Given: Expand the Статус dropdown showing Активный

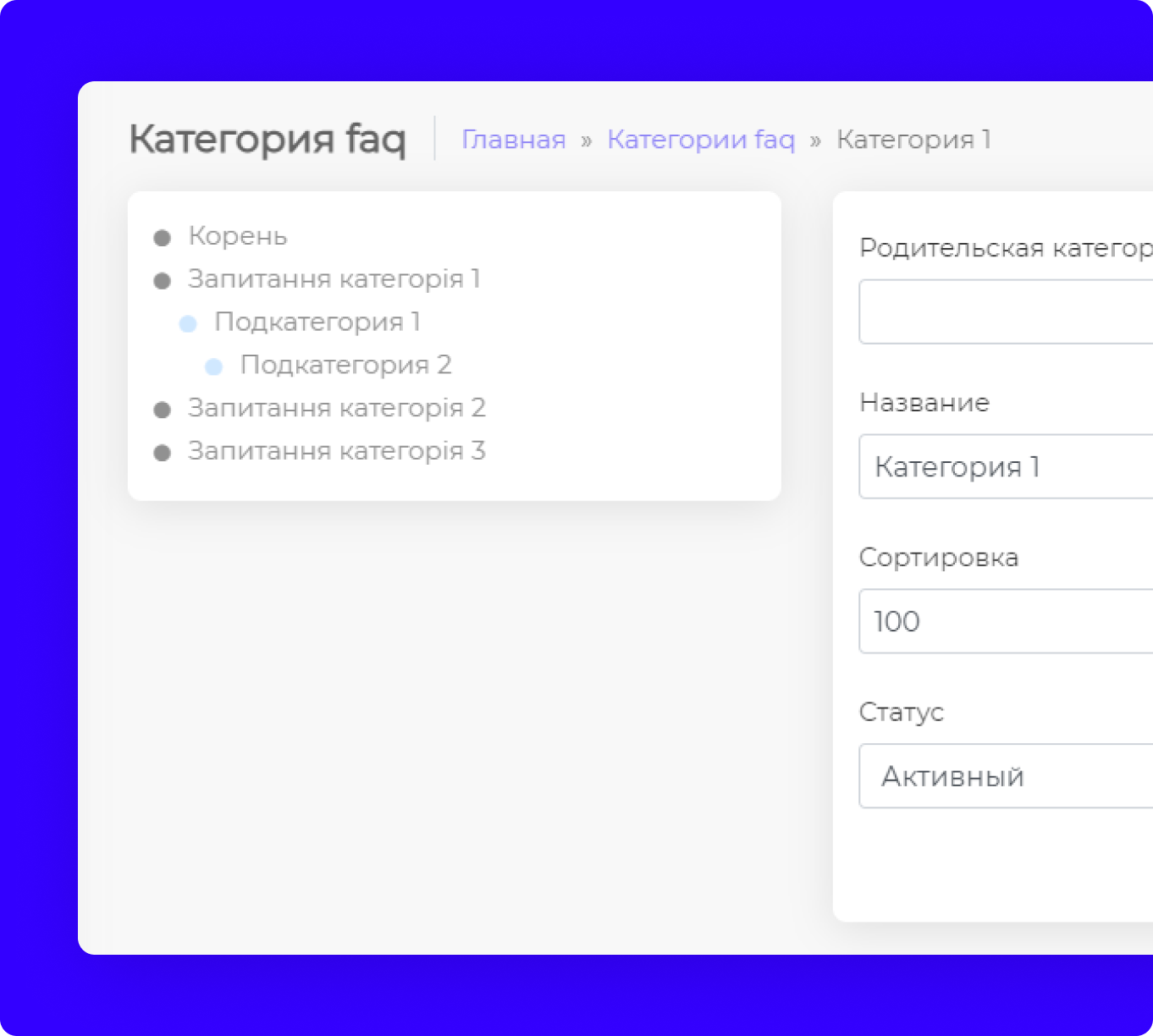Looking at the screenshot, I should coord(1006,776).
